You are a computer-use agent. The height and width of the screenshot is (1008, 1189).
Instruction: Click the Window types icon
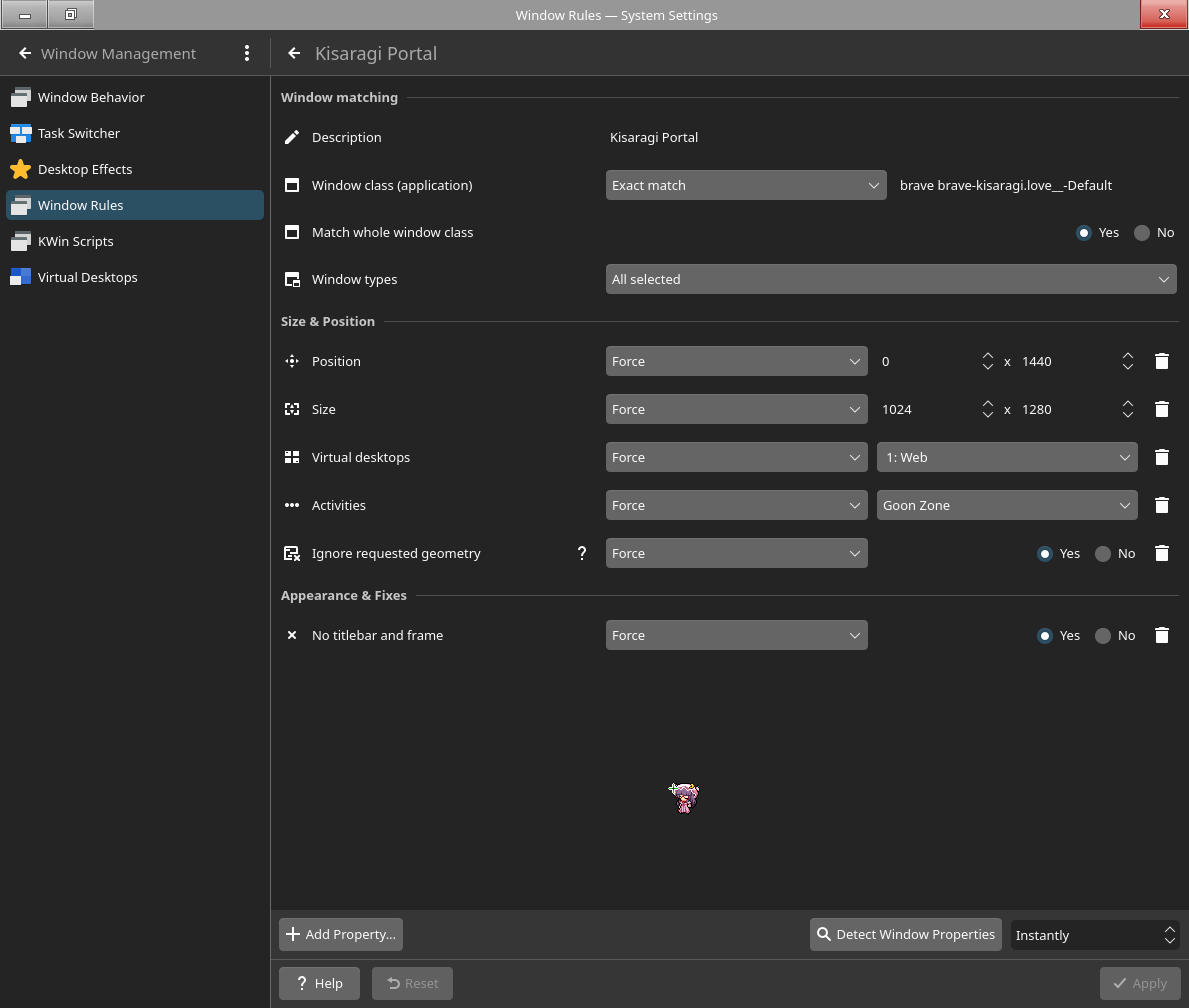tap(292, 279)
